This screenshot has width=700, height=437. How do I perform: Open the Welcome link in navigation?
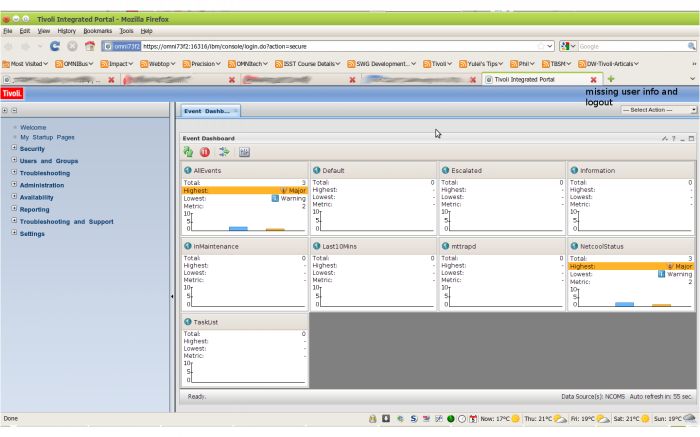pos(33,127)
